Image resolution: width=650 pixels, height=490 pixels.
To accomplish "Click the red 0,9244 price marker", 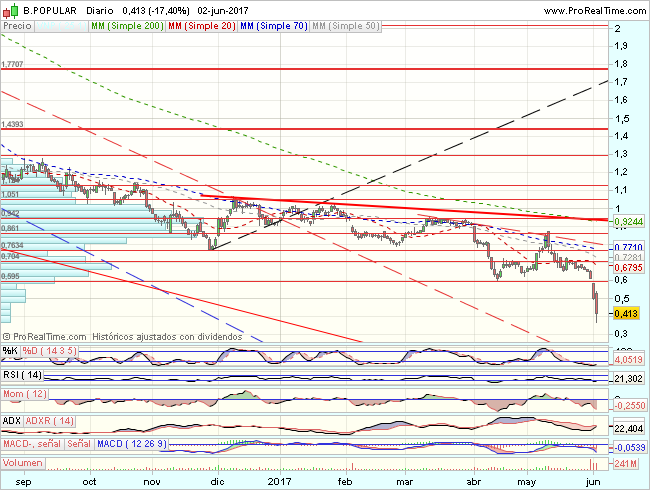I will tap(627, 220).
